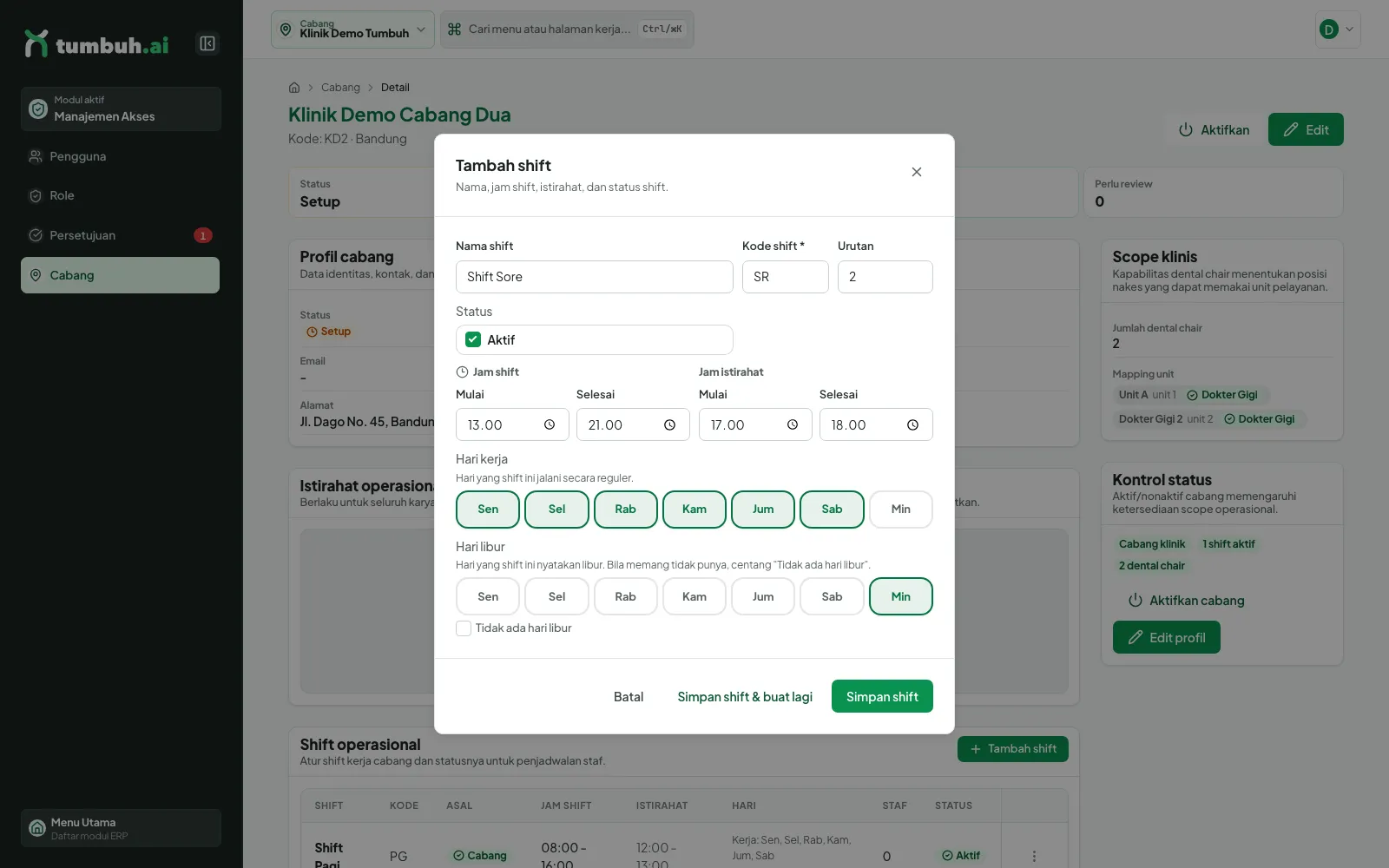
Task: Open Klinik Demo Tumbuh branch dropdown
Action: pyautogui.click(x=352, y=30)
